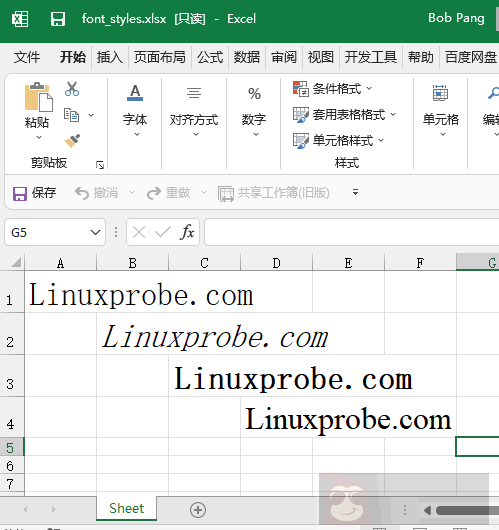The height and width of the screenshot is (530, 499).
Task: Switch to the 数据 data tab
Action: click(x=247, y=57)
